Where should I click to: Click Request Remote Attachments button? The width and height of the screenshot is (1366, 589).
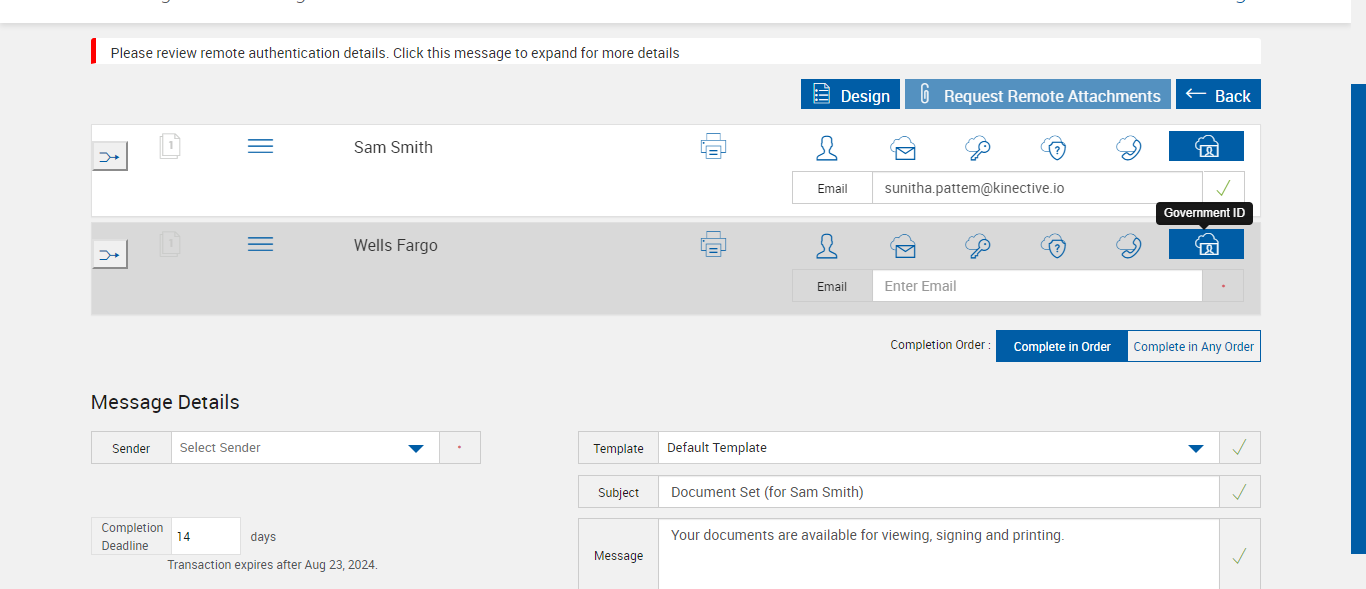tap(1037, 95)
